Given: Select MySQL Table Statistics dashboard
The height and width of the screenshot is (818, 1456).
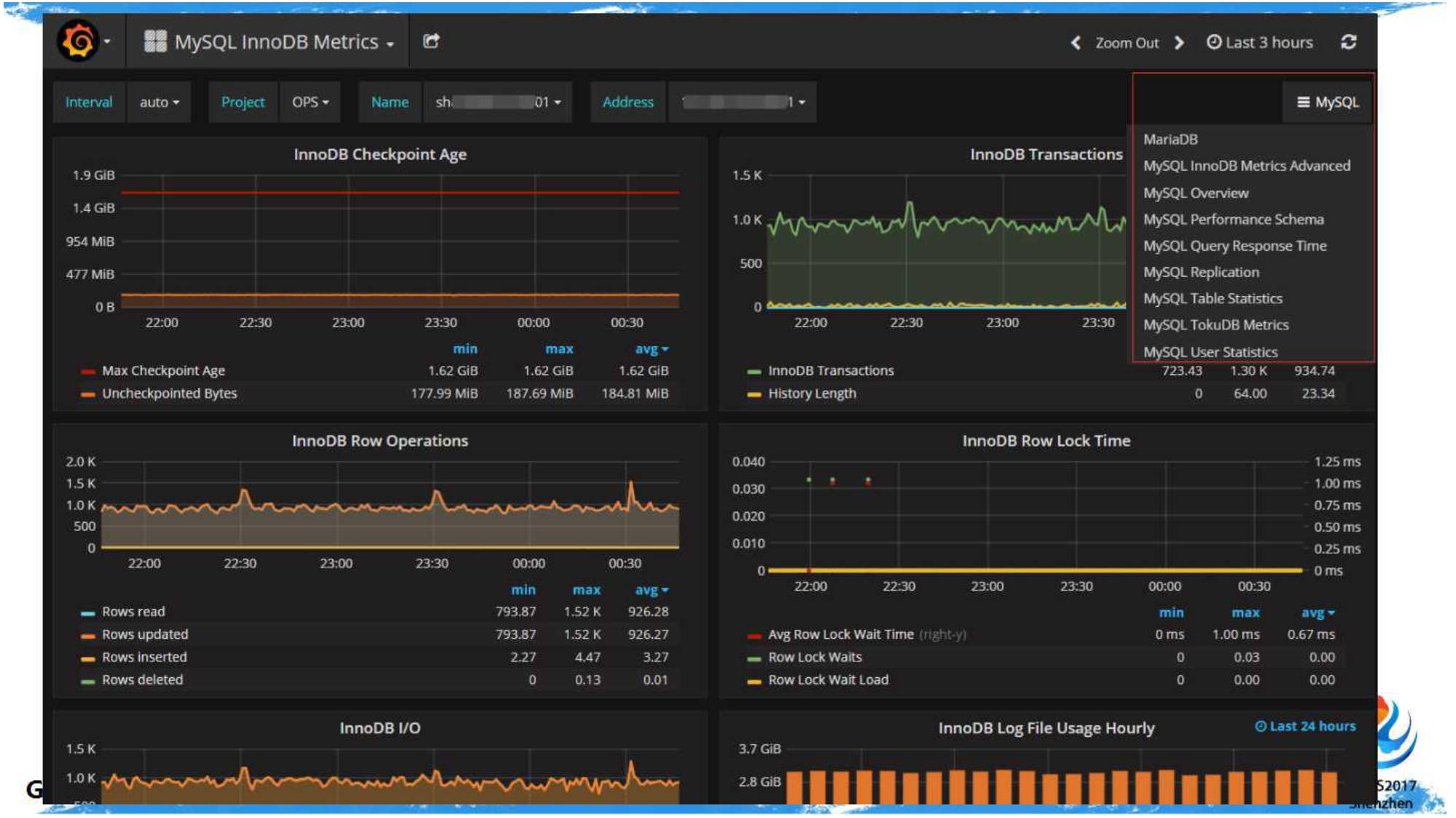Looking at the screenshot, I should click(x=1213, y=298).
